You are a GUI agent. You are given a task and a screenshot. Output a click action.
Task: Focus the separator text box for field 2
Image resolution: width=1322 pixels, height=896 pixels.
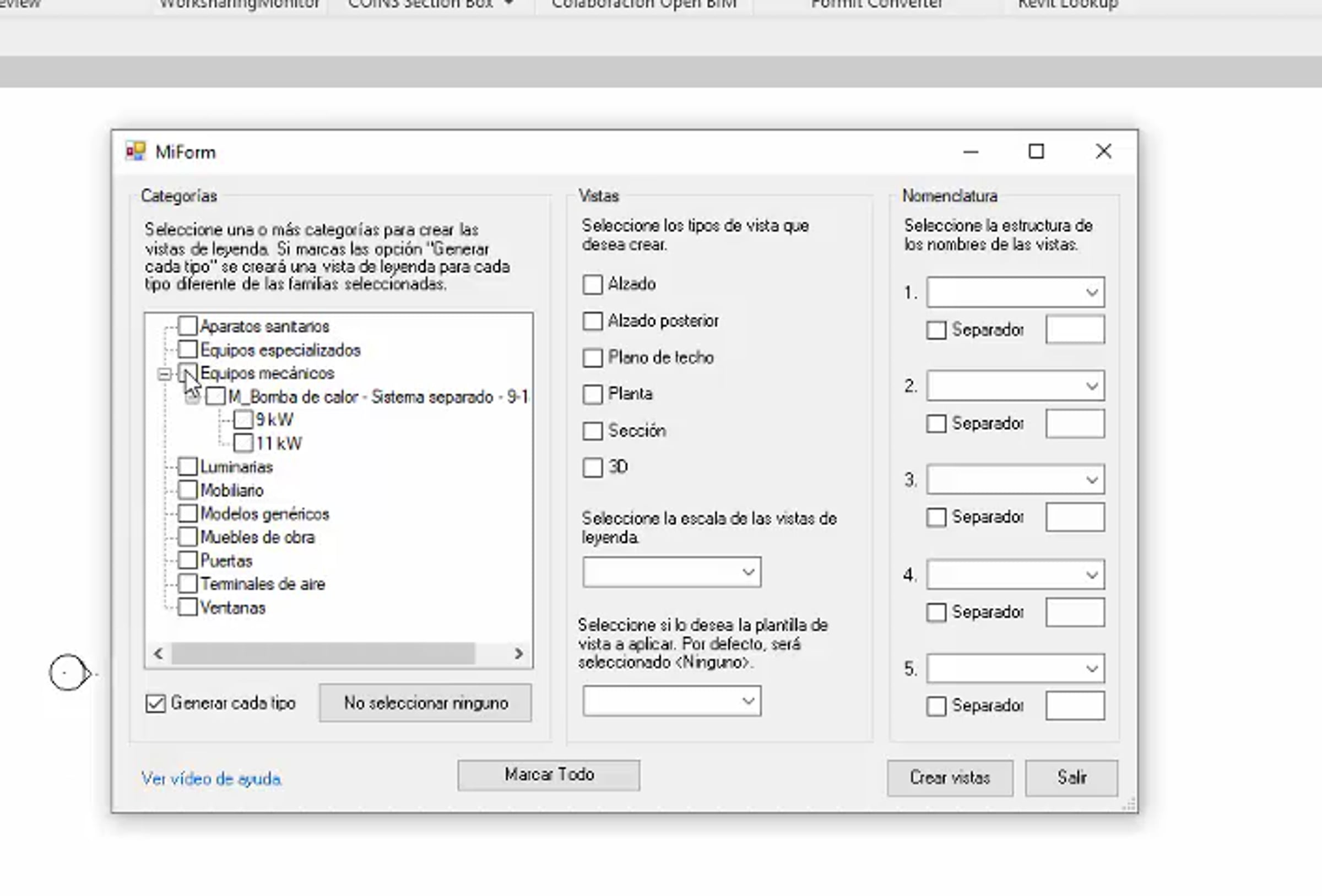[1075, 423]
